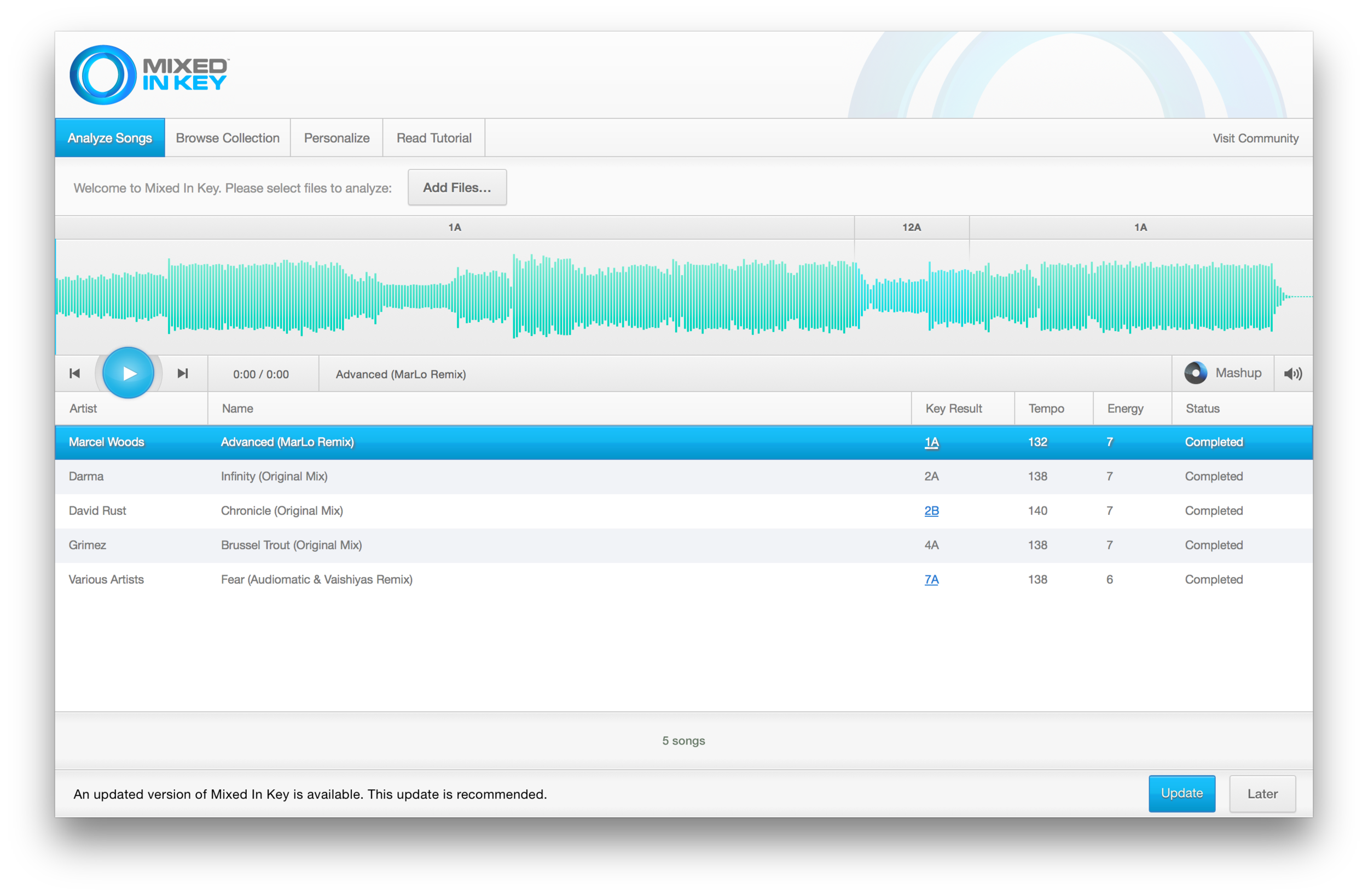Click the energy value 6 cell
The image size is (1368, 896).
(x=1109, y=580)
